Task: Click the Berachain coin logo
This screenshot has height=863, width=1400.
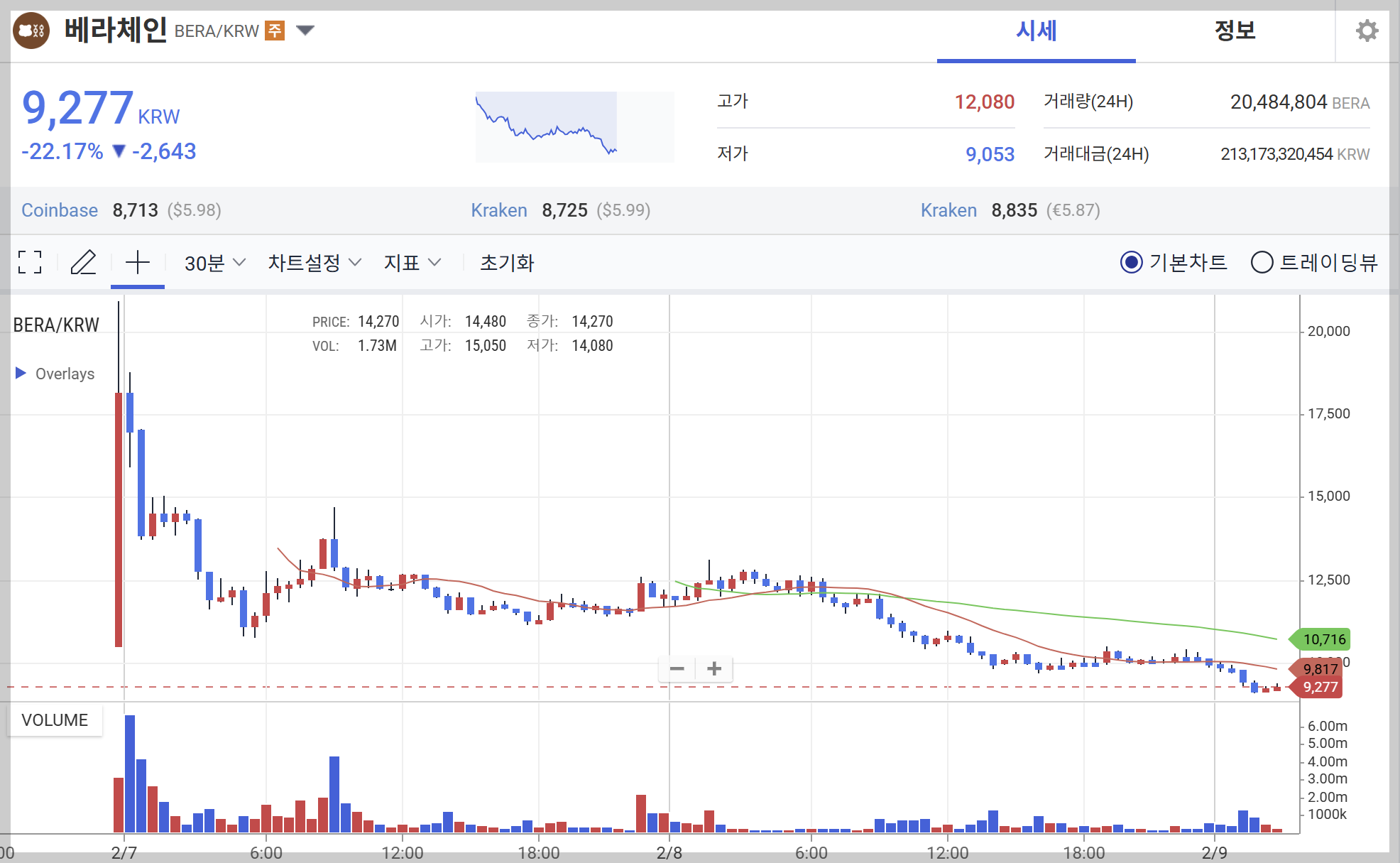Action: point(31,31)
